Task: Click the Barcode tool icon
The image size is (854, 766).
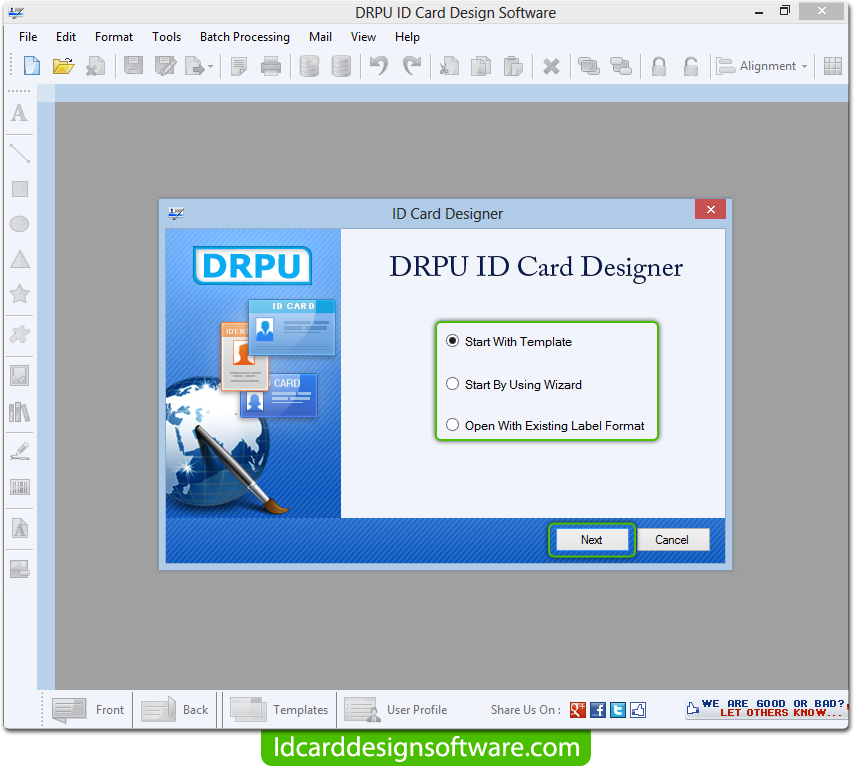Action: (x=19, y=487)
